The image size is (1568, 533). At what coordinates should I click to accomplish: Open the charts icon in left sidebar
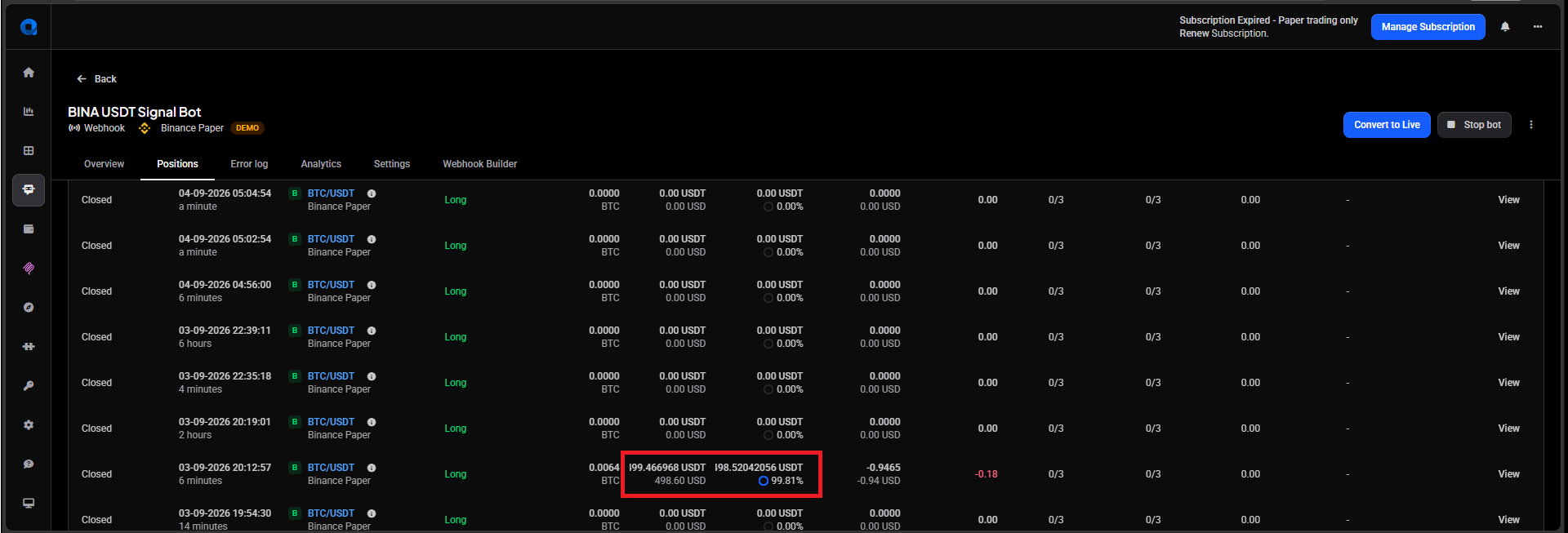(29, 112)
